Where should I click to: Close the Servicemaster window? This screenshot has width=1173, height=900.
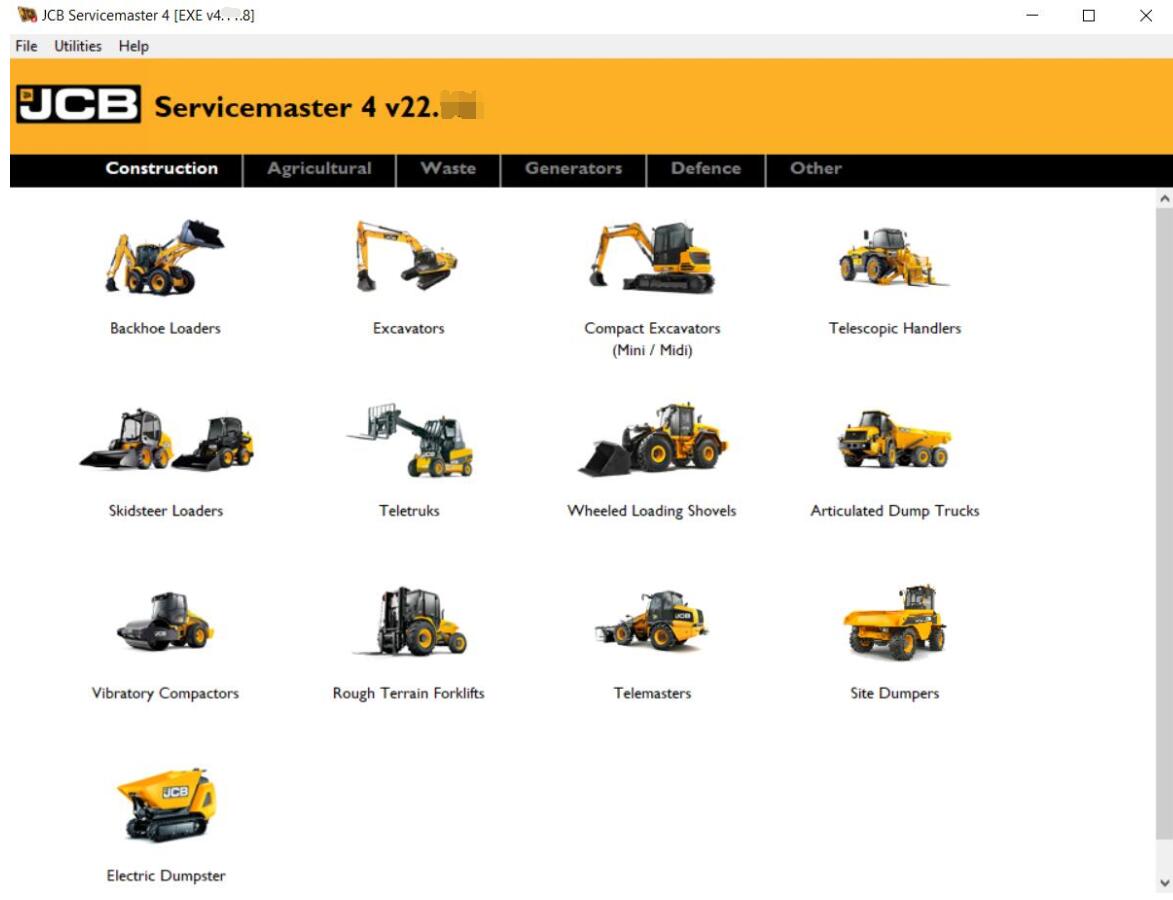tap(1145, 16)
